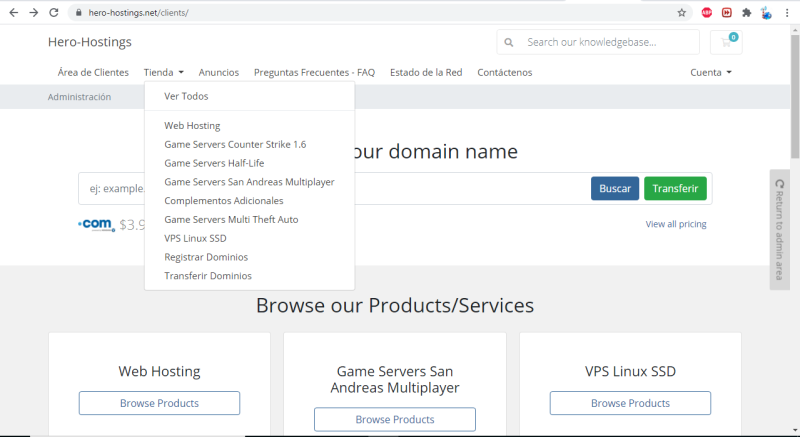Click the padlock icon in address bar
Image resolution: width=800 pixels, height=437 pixels.
click(x=79, y=13)
